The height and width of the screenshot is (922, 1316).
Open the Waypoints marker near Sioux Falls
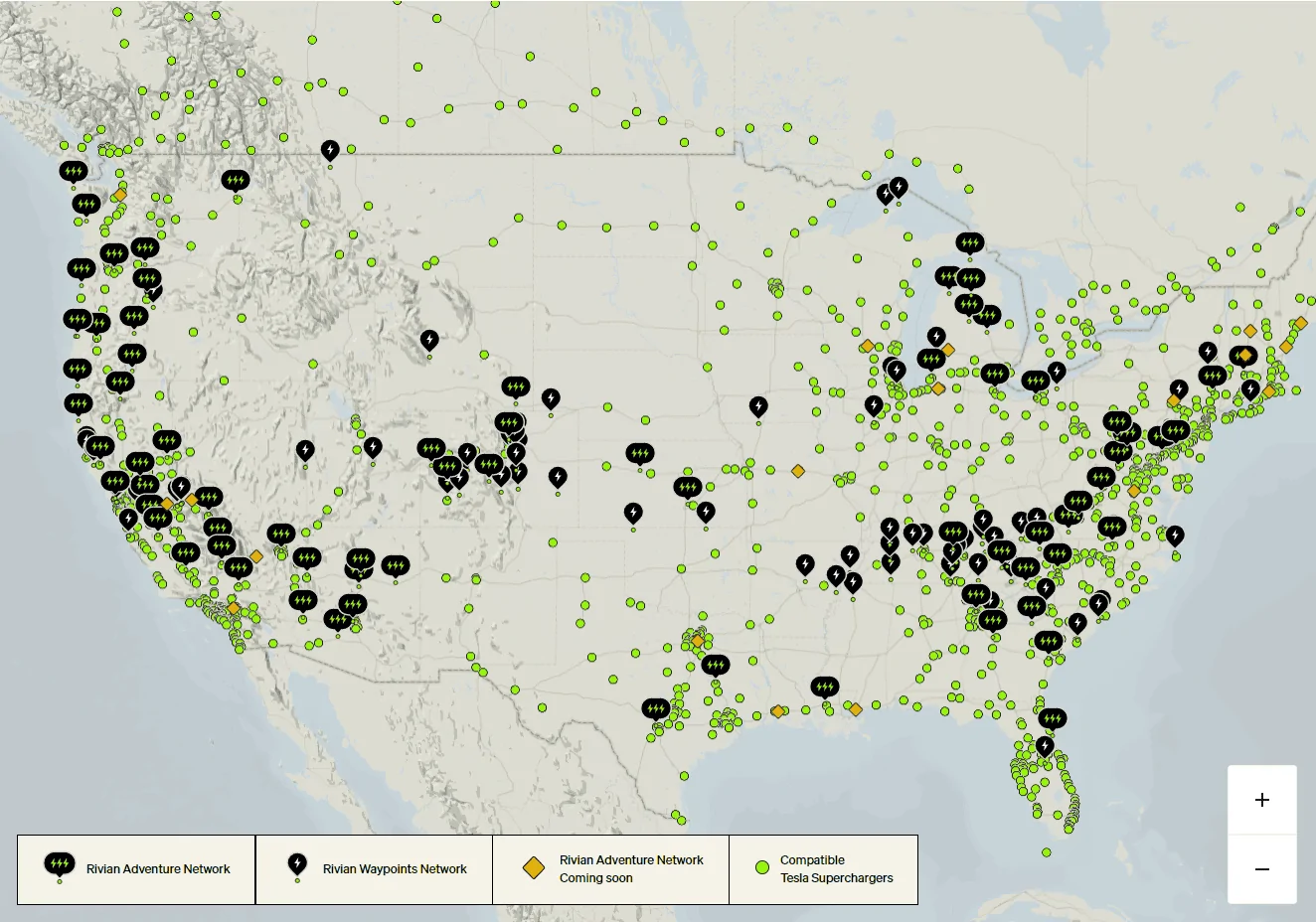coord(758,407)
